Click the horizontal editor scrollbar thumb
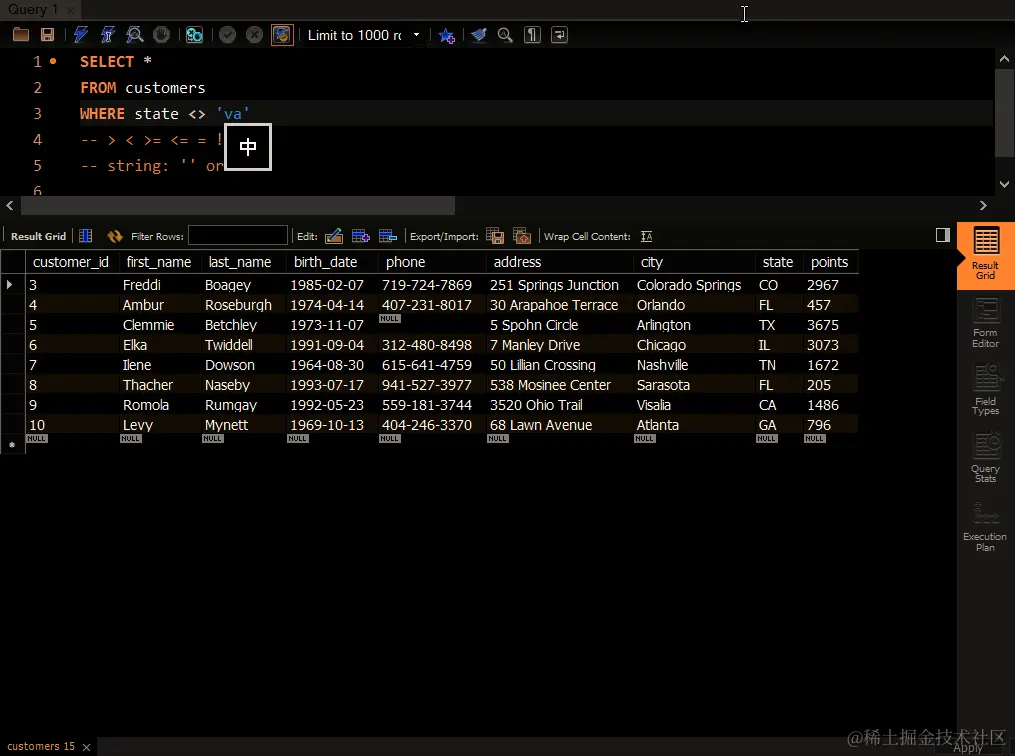 point(238,206)
